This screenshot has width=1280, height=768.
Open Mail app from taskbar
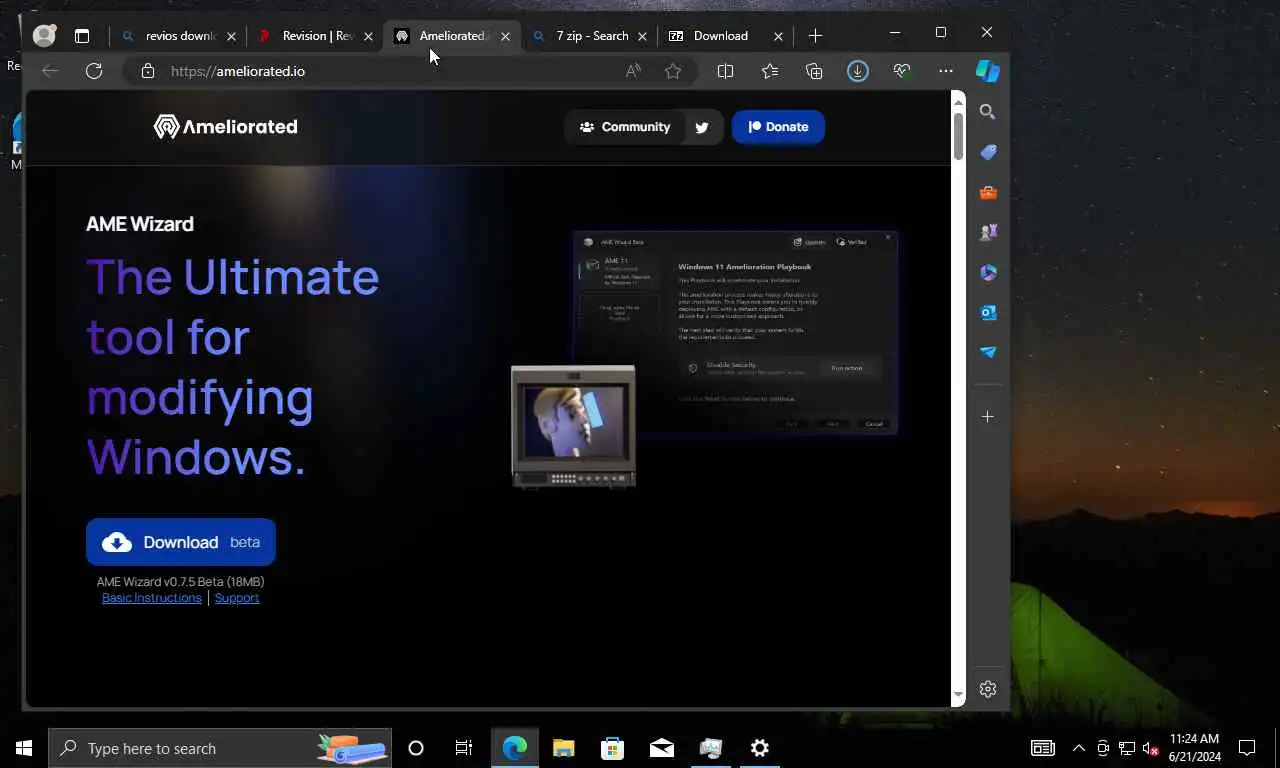661,748
